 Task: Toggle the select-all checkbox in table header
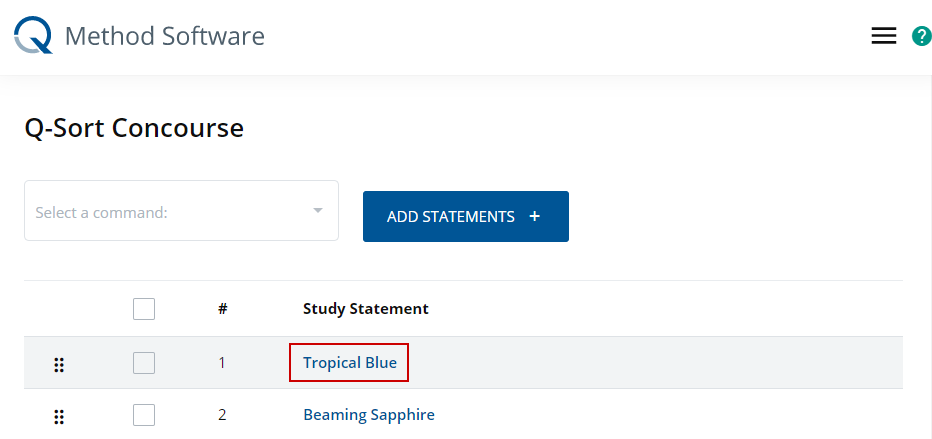tap(144, 309)
